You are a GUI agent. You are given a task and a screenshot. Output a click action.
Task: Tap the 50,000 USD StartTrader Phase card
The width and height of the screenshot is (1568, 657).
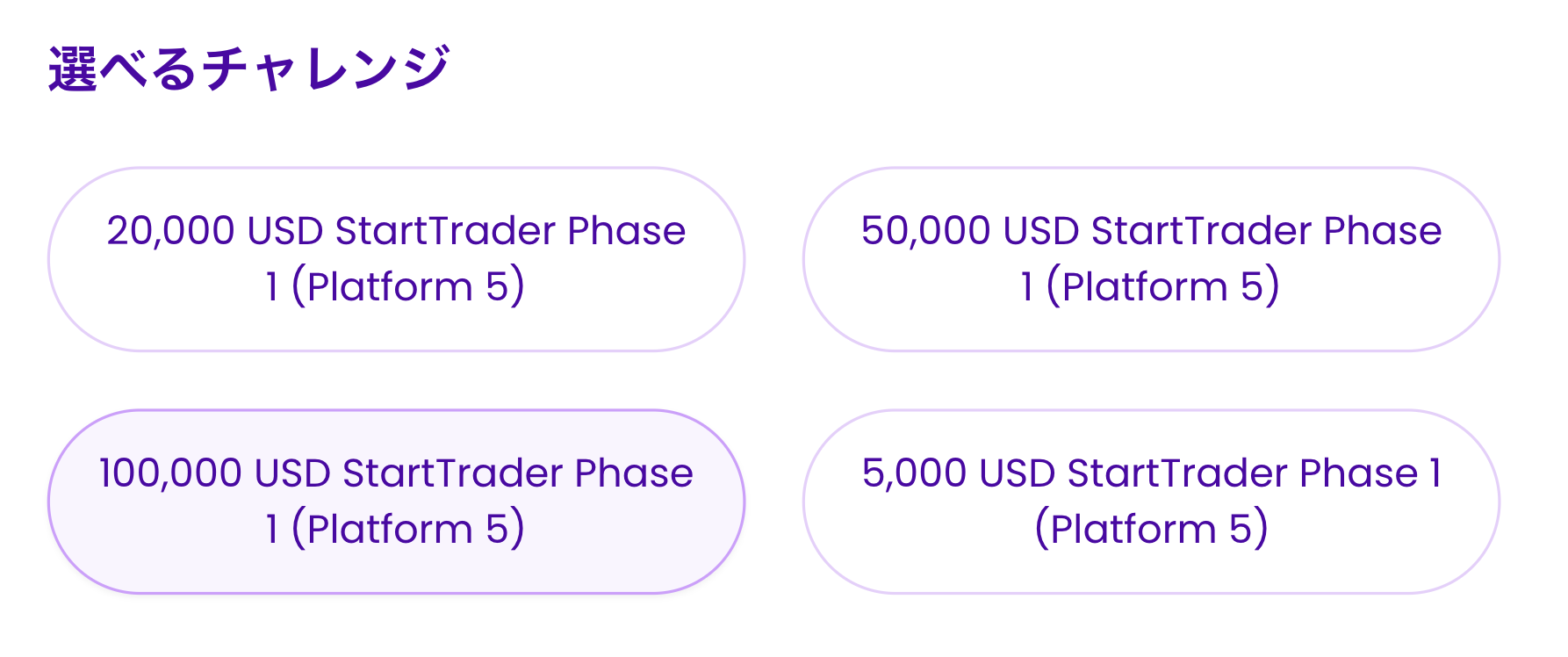[x=1151, y=259]
